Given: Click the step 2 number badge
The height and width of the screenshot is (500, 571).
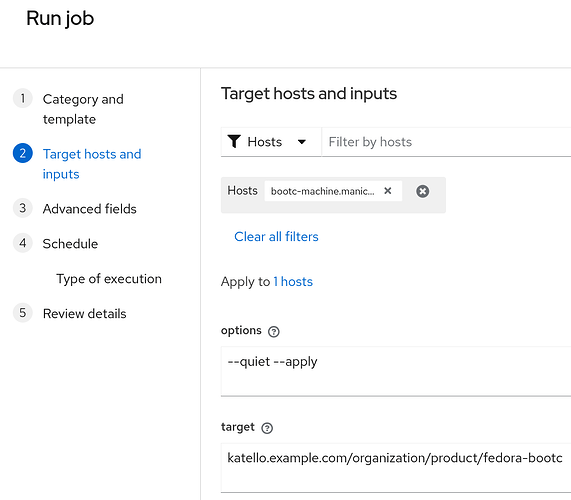Looking at the screenshot, I should [x=23, y=153].
